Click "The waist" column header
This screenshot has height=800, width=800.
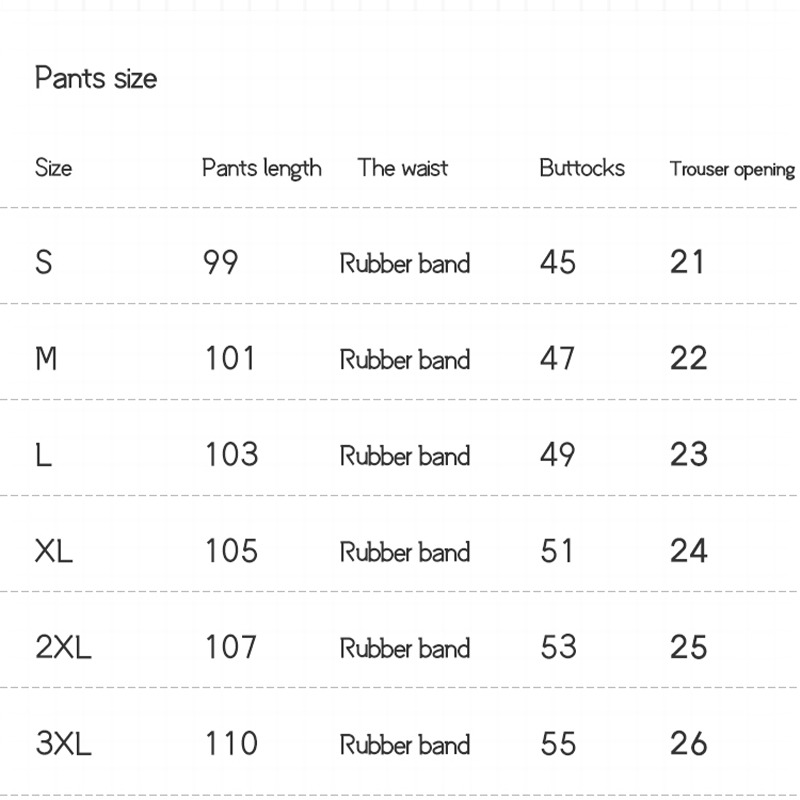[403, 167]
